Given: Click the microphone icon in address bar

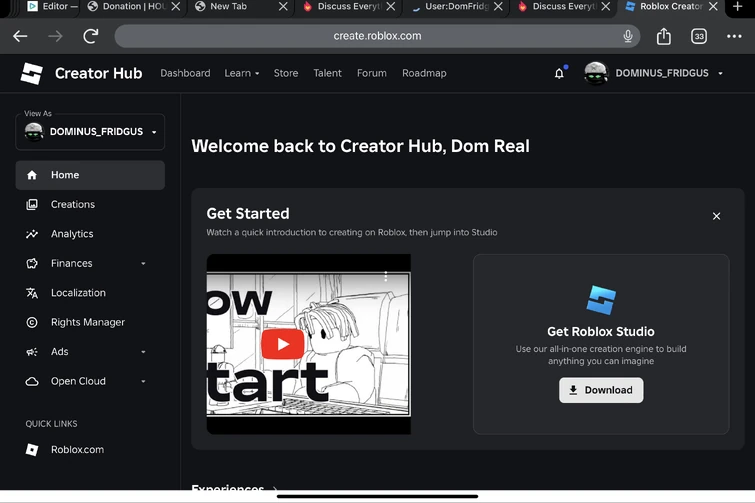Looking at the screenshot, I should pos(628,37).
